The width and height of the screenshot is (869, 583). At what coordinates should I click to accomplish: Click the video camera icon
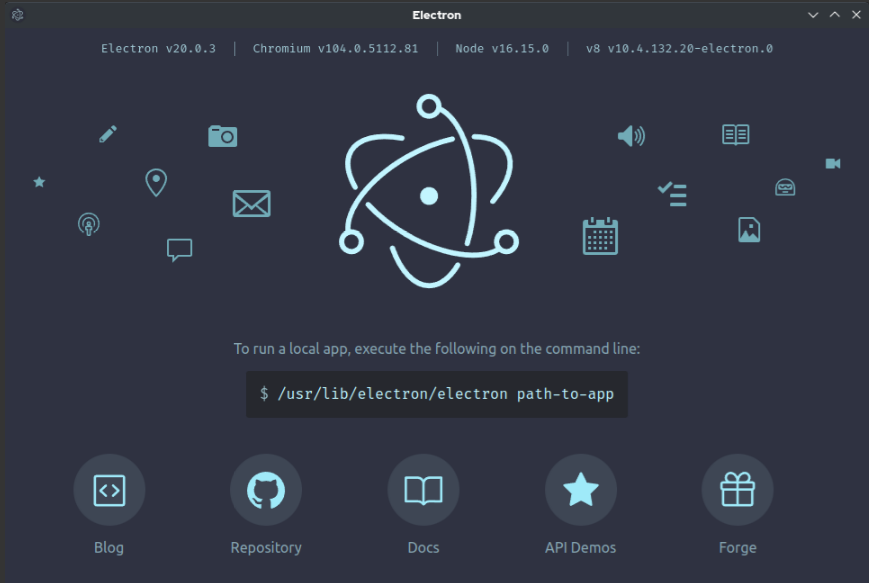(833, 163)
